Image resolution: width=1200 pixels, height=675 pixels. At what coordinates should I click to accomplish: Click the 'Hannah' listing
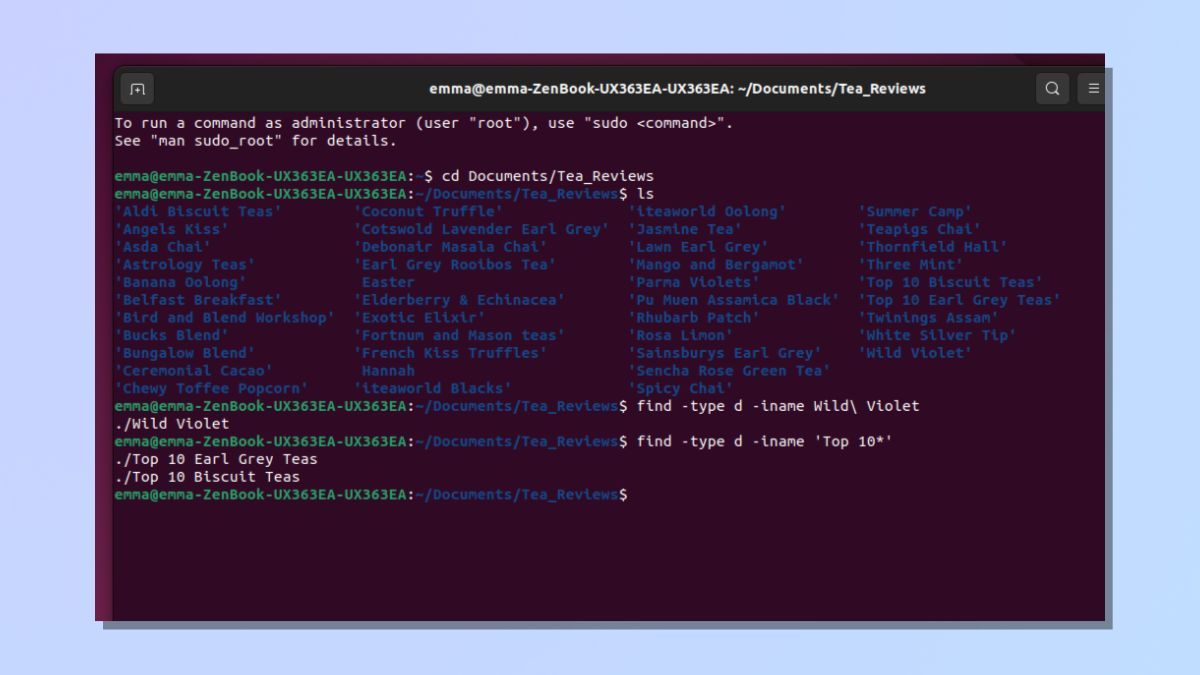click(389, 370)
